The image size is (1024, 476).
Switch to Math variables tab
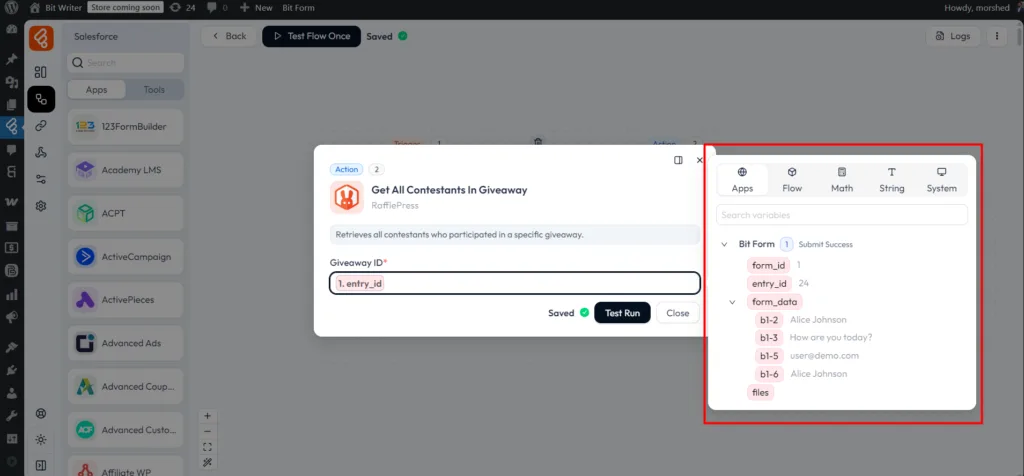(842, 180)
